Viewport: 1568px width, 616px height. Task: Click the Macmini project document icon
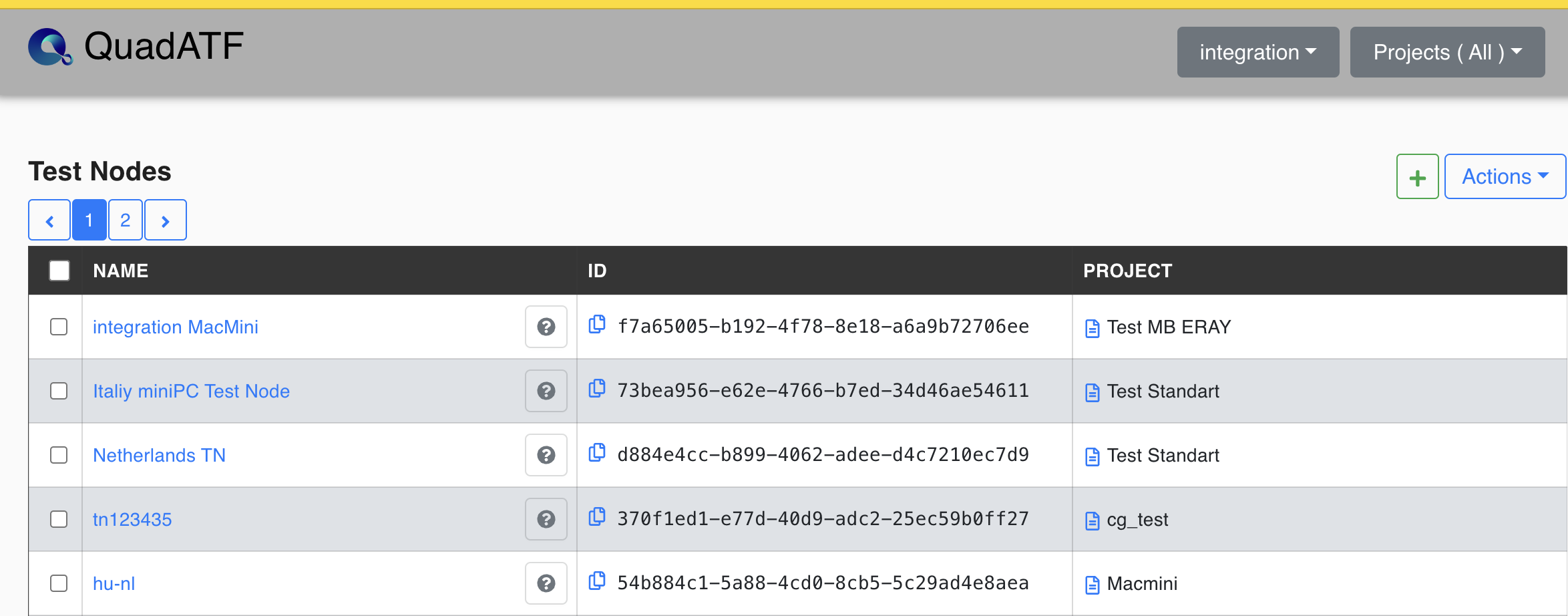(1093, 585)
